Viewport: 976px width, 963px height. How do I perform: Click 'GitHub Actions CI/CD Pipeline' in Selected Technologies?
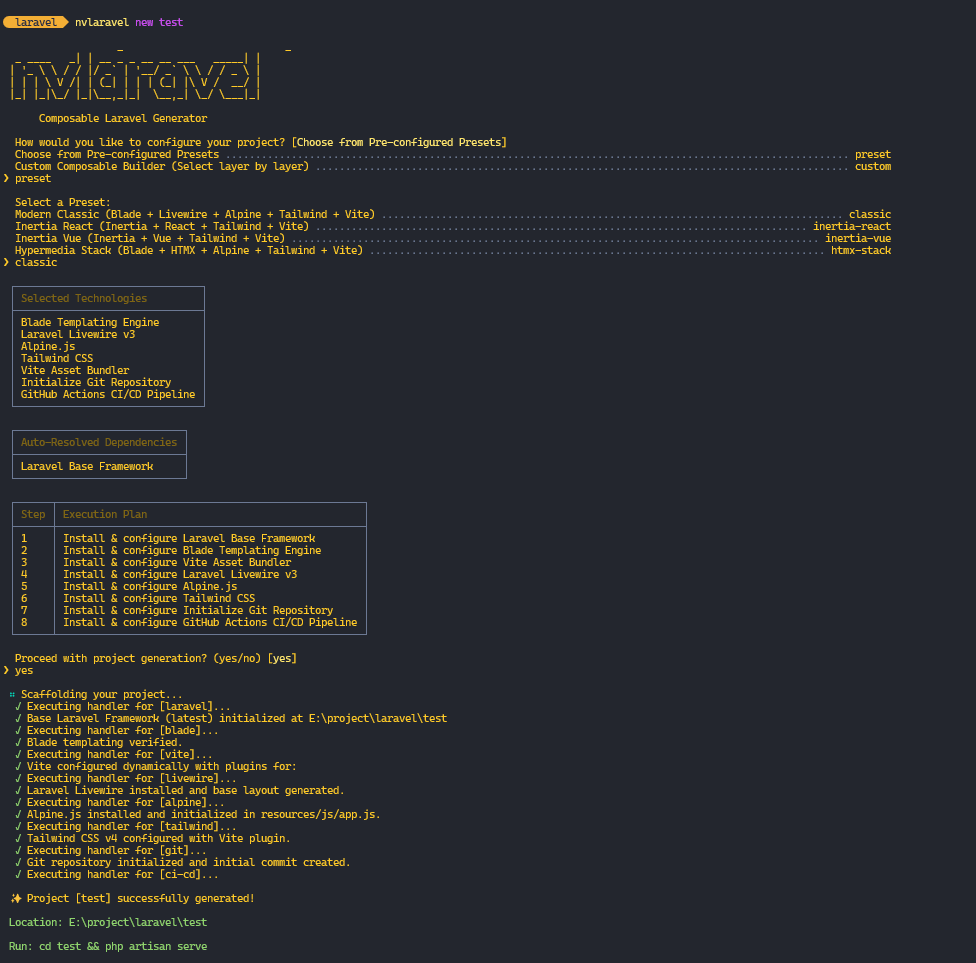coord(108,394)
